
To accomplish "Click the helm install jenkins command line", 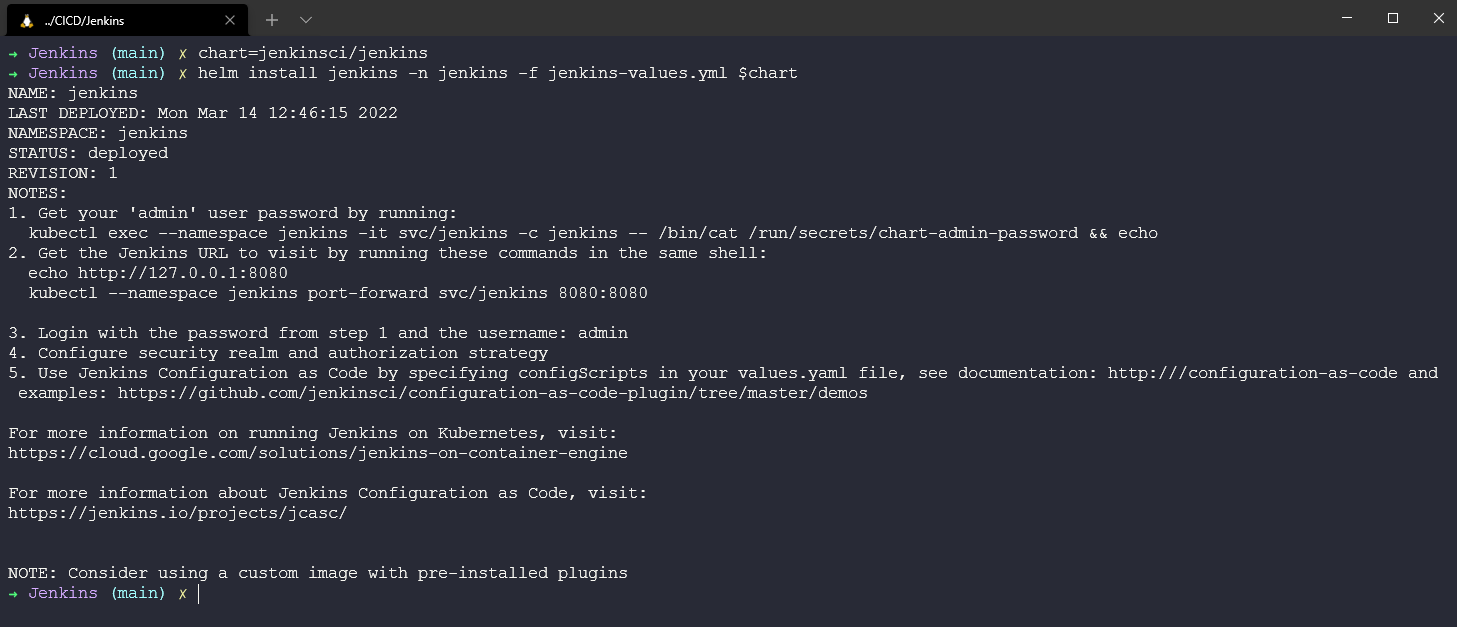I will 497,73.
